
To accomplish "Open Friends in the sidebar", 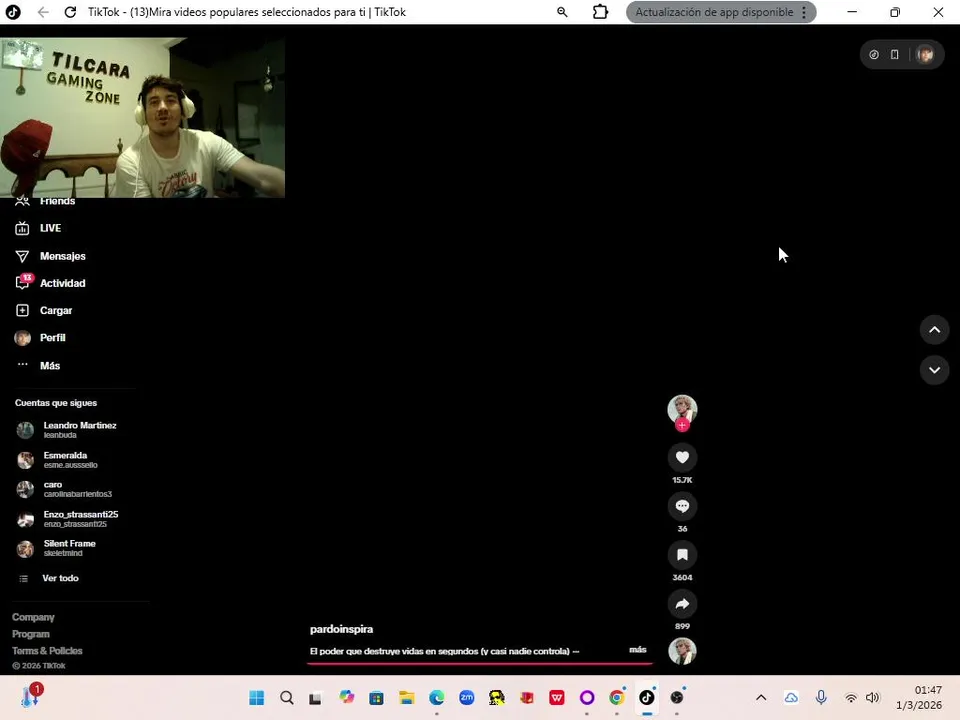I will [x=44, y=201].
